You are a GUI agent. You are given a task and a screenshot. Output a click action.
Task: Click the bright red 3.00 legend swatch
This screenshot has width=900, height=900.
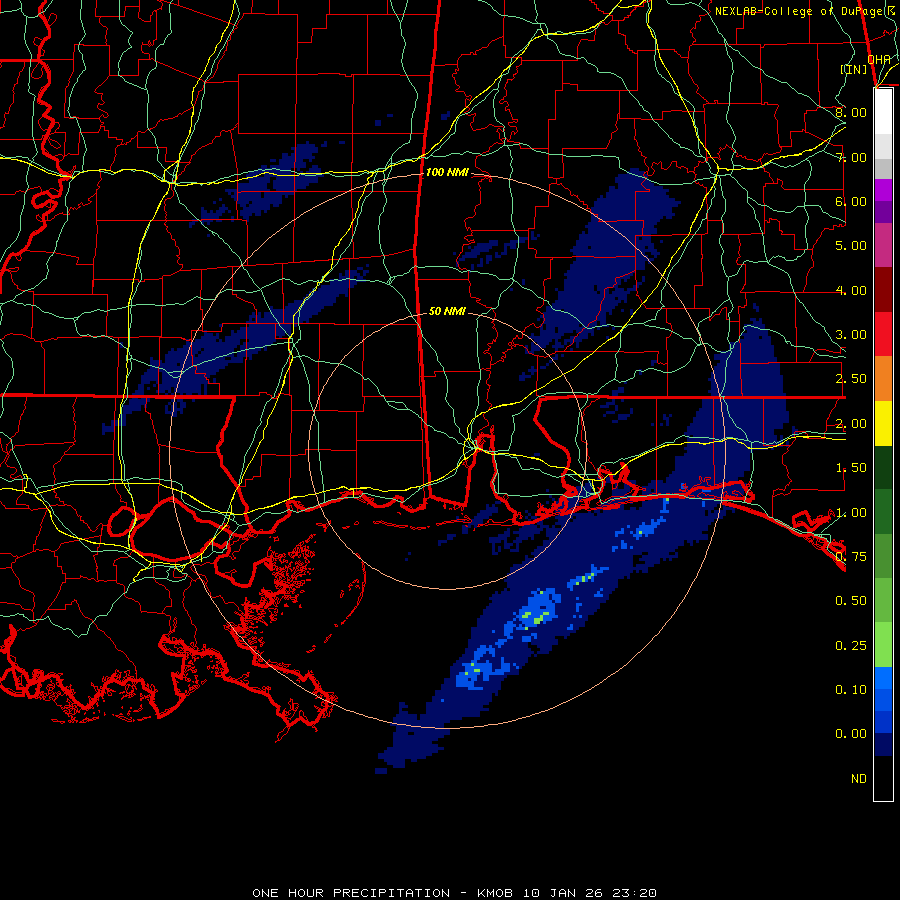coord(883,334)
